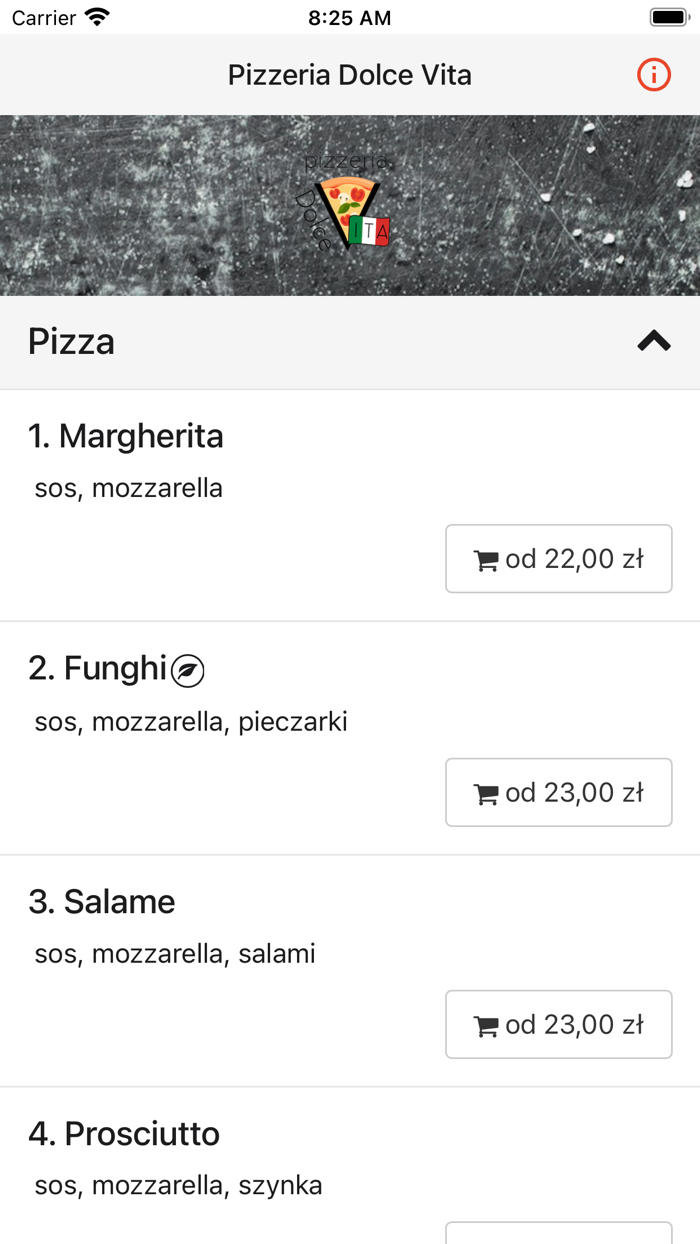This screenshot has width=700, height=1244.
Task: Tap the Pizzeria Dolce Vita title
Action: (x=349, y=75)
